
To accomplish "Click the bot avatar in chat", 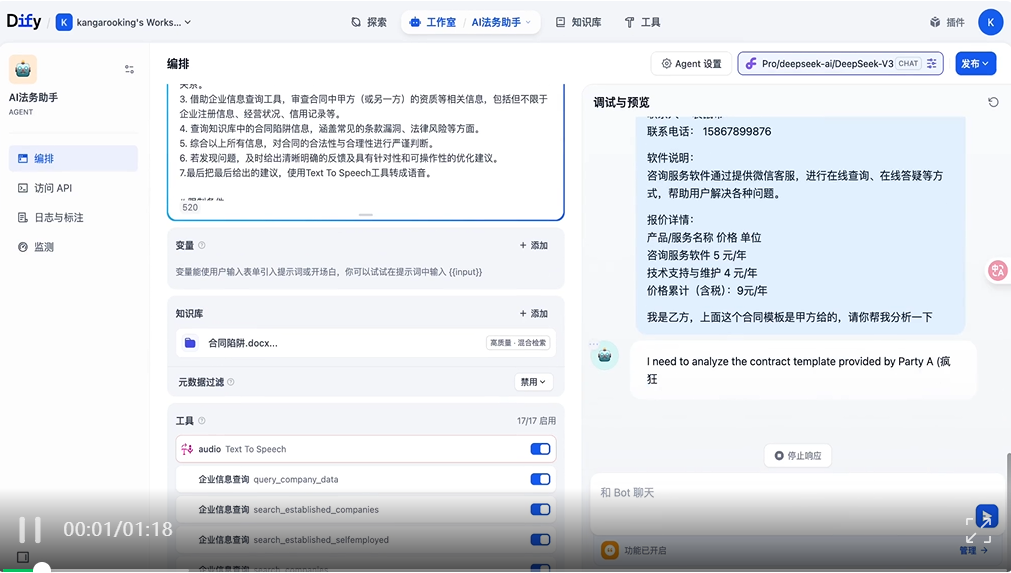I will click(x=604, y=355).
